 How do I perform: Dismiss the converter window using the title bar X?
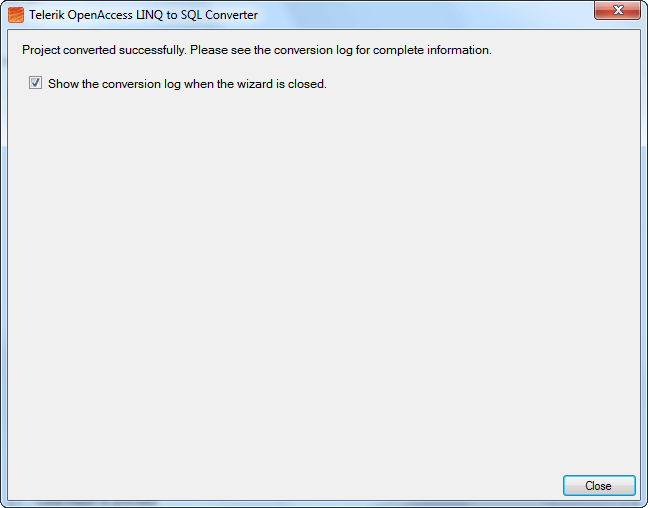click(x=617, y=10)
